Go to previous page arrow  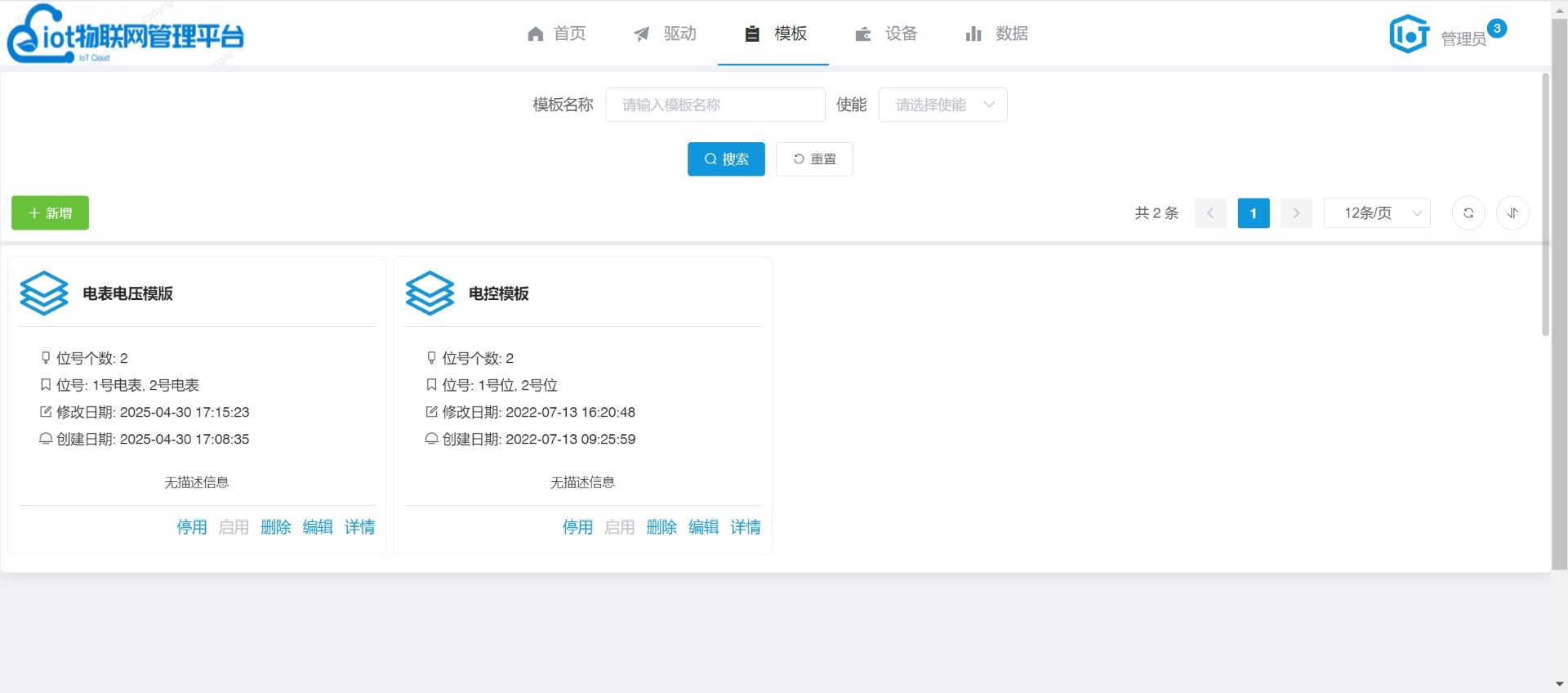(1210, 213)
